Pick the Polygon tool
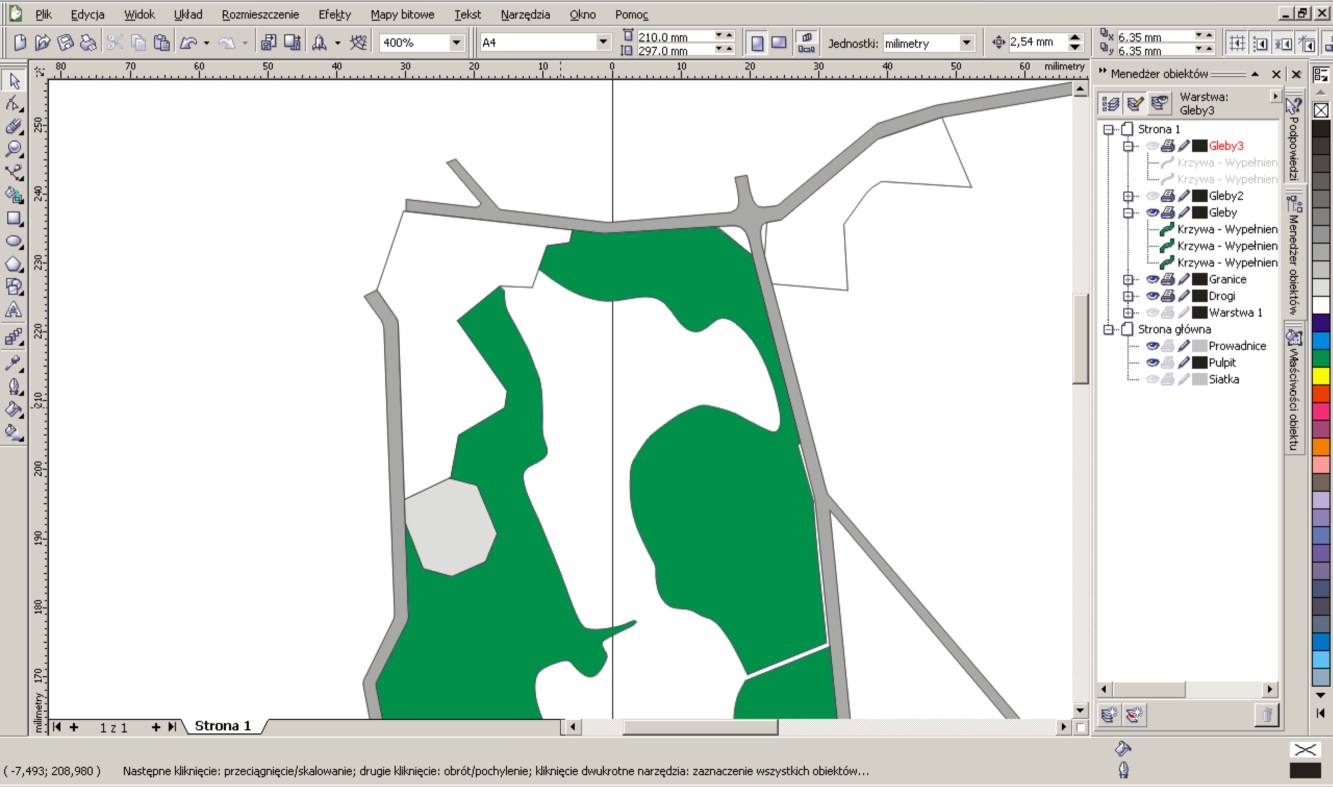 click(14, 264)
